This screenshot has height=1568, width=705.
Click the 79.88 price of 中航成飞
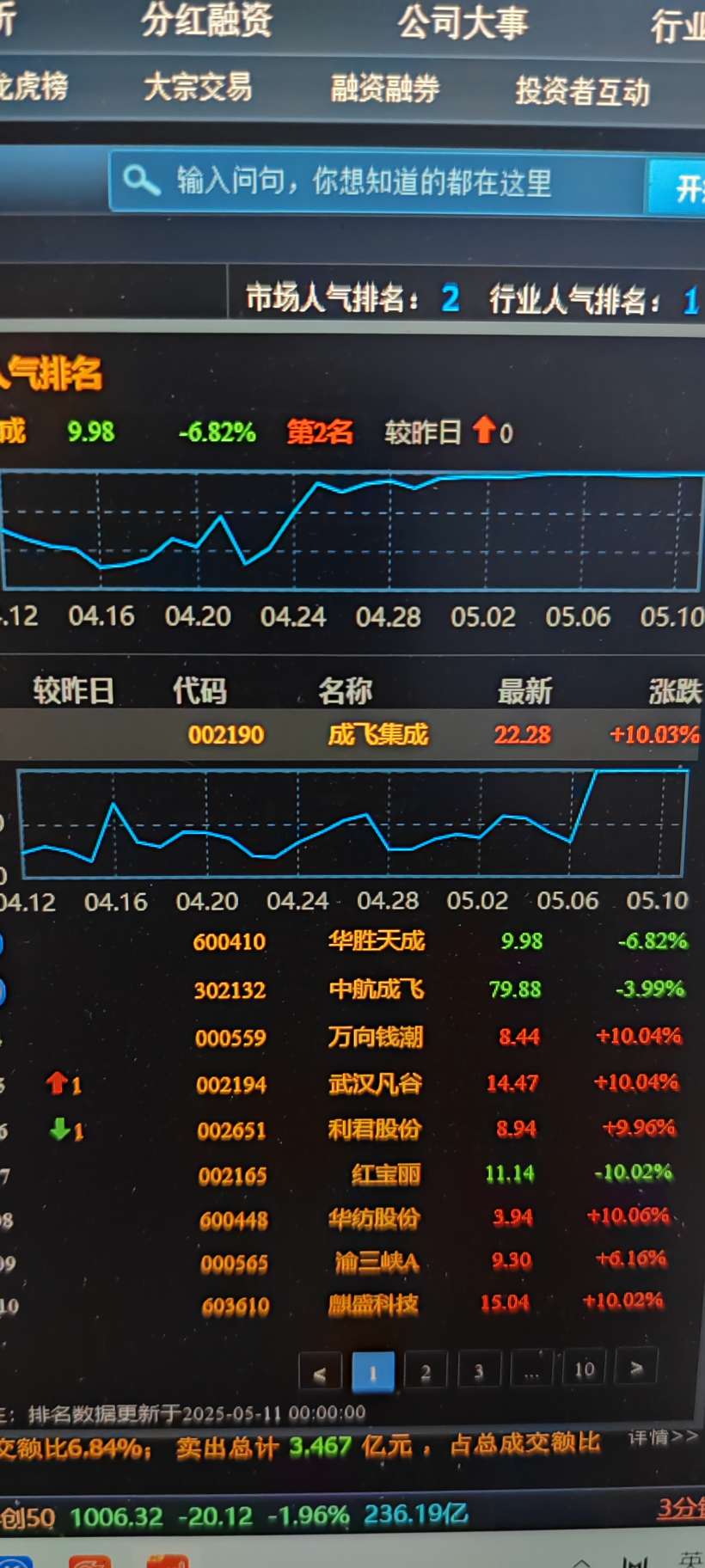[515, 989]
